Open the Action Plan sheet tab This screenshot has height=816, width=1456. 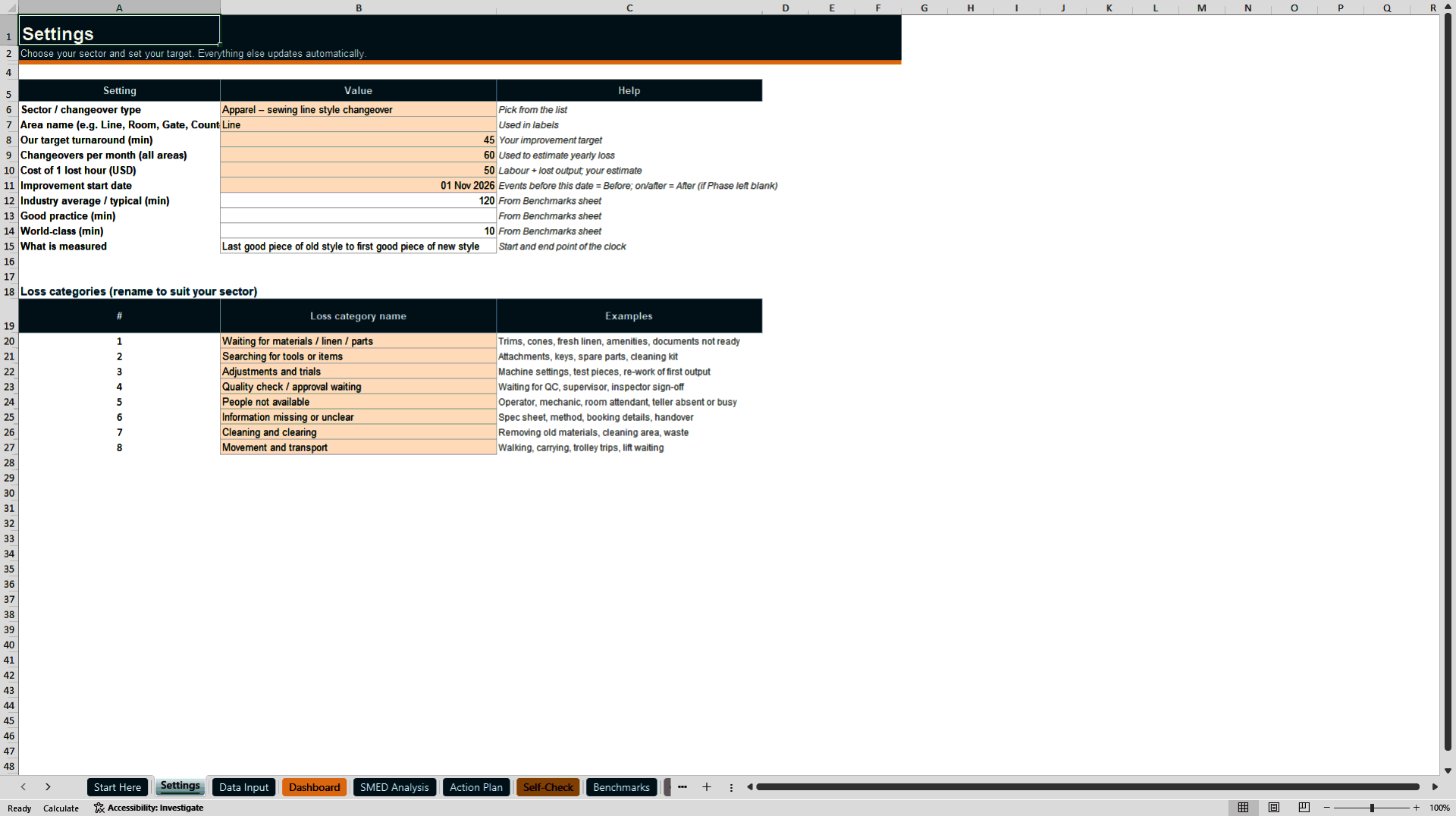[x=475, y=787]
